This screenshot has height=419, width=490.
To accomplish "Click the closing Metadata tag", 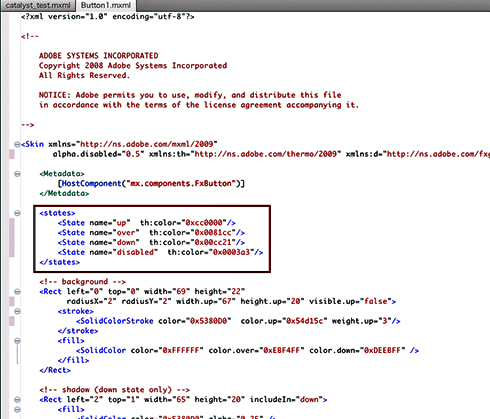I will [x=64, y=193].
